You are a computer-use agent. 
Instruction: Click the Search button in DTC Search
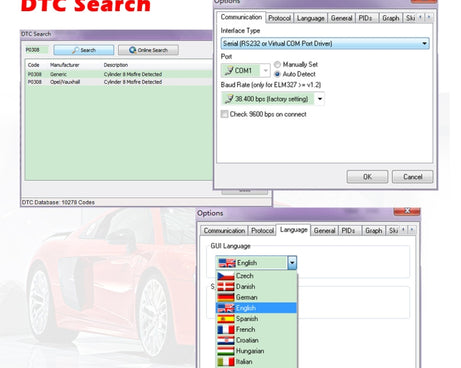click(x=84, y=50)
